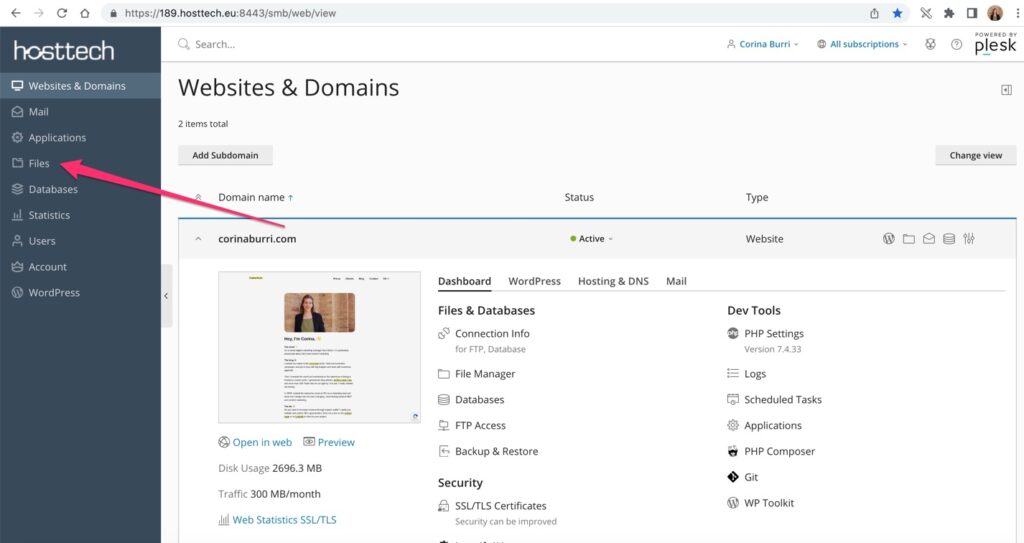The height and width of the screenshot is (543, 1024).
Task: Click the browser share icon
Action: 874,13
